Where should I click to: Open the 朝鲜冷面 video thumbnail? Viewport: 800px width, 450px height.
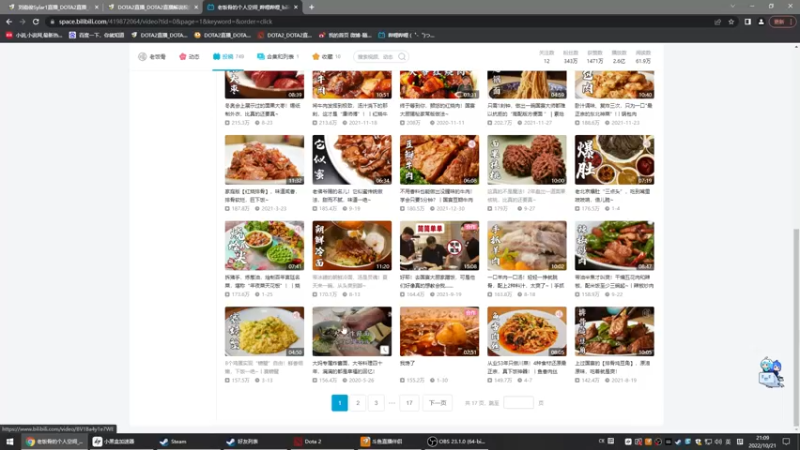[x=352, y=245]
